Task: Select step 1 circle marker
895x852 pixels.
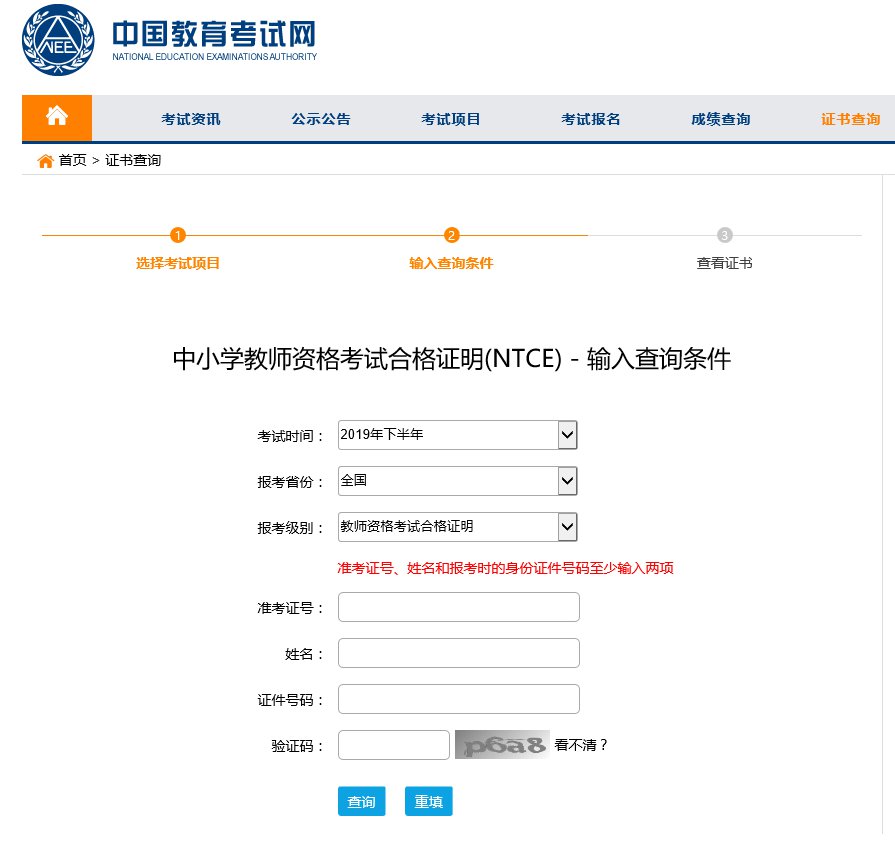Action: click(178, 235)
